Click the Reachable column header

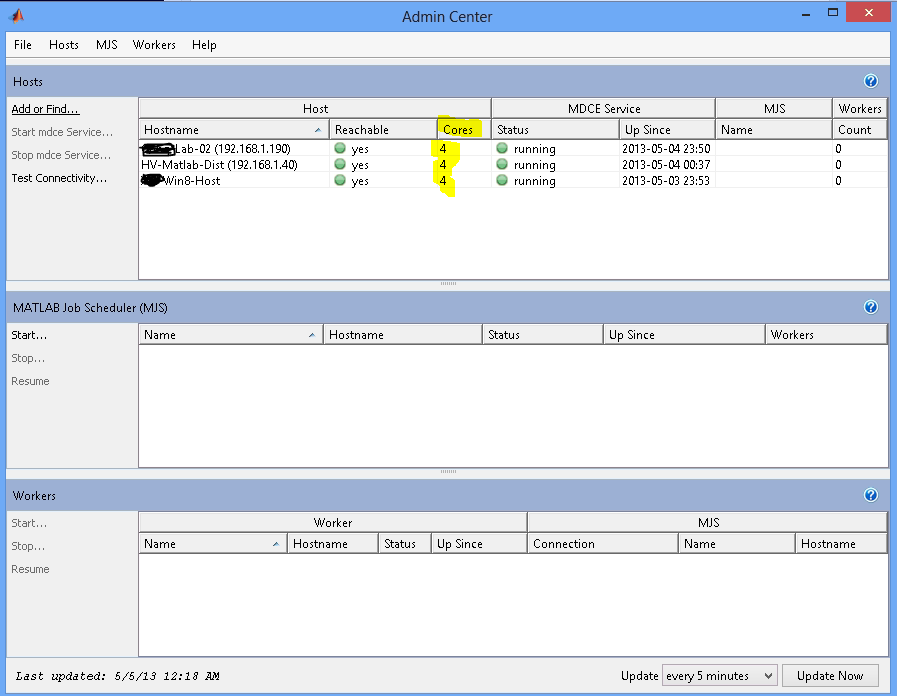tap(383, 129)
